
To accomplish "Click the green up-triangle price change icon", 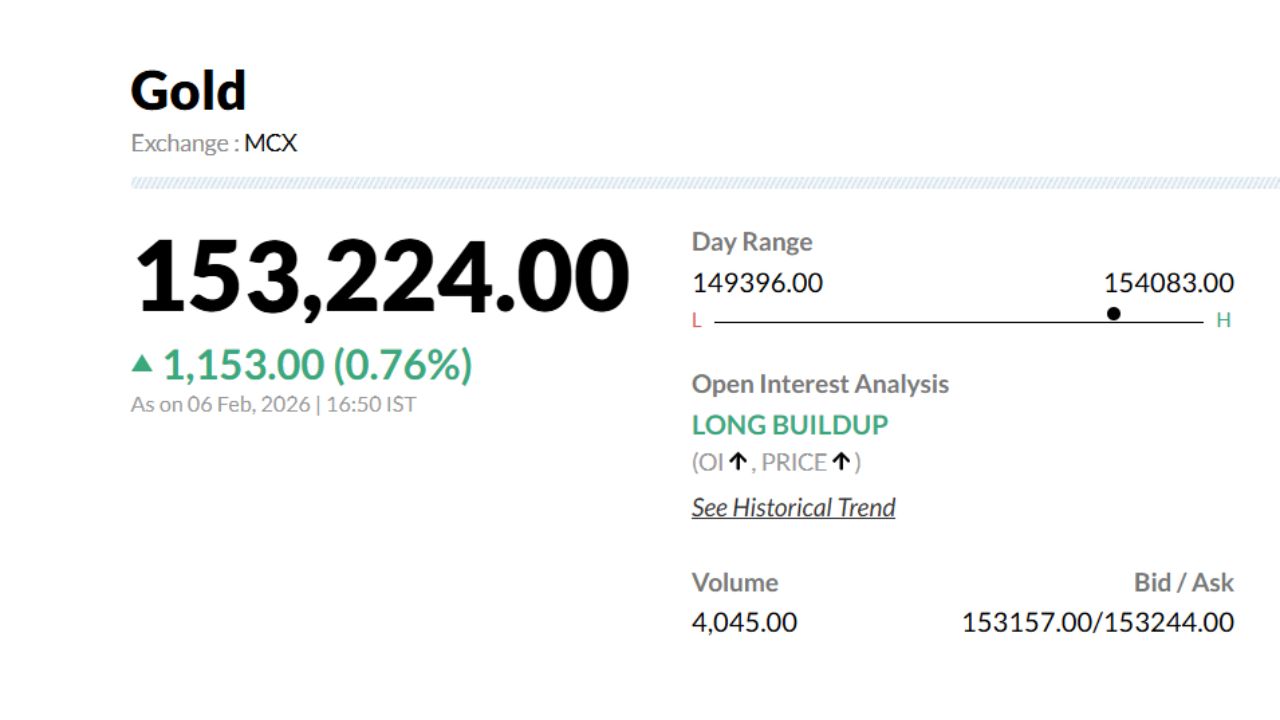I will click(x=142, y=364).
